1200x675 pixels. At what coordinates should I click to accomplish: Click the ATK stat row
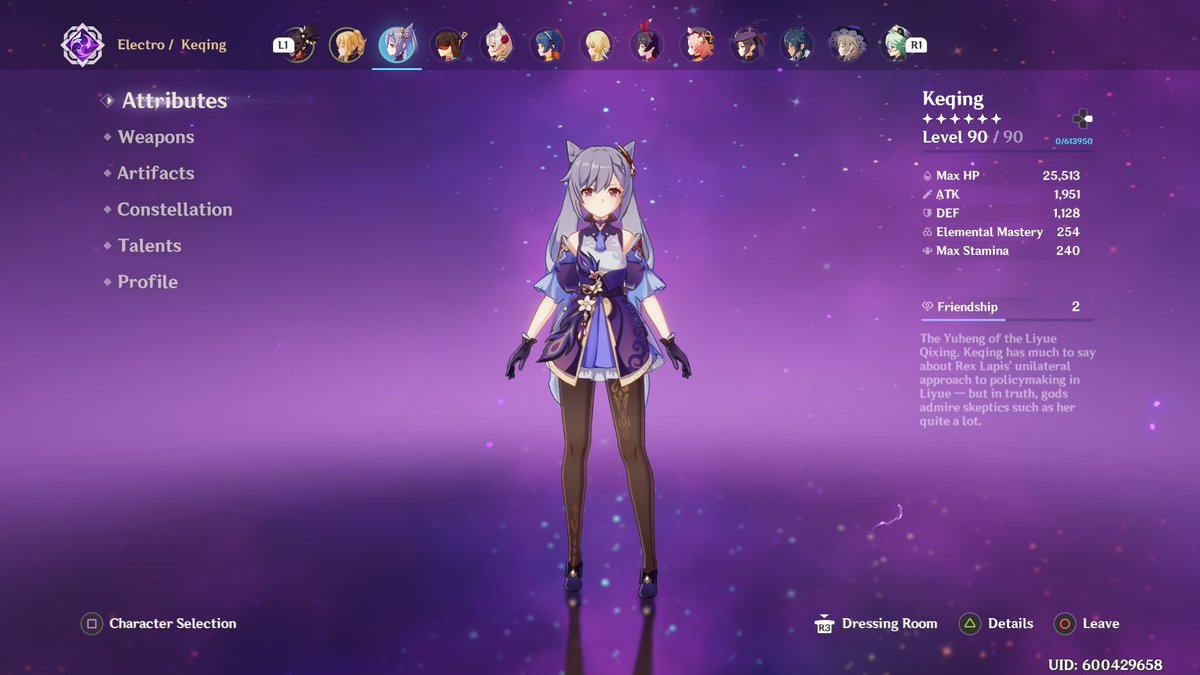click(x=1001, y=194)
